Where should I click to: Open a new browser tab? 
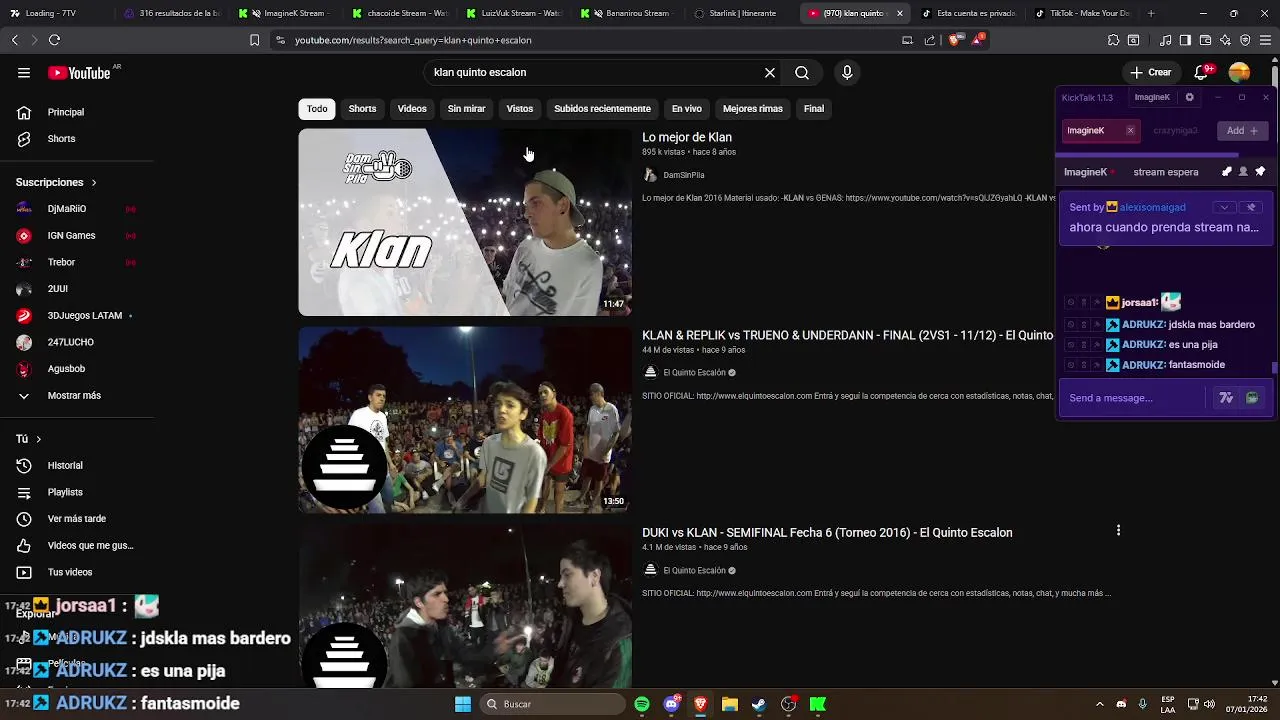[1151, 13]
